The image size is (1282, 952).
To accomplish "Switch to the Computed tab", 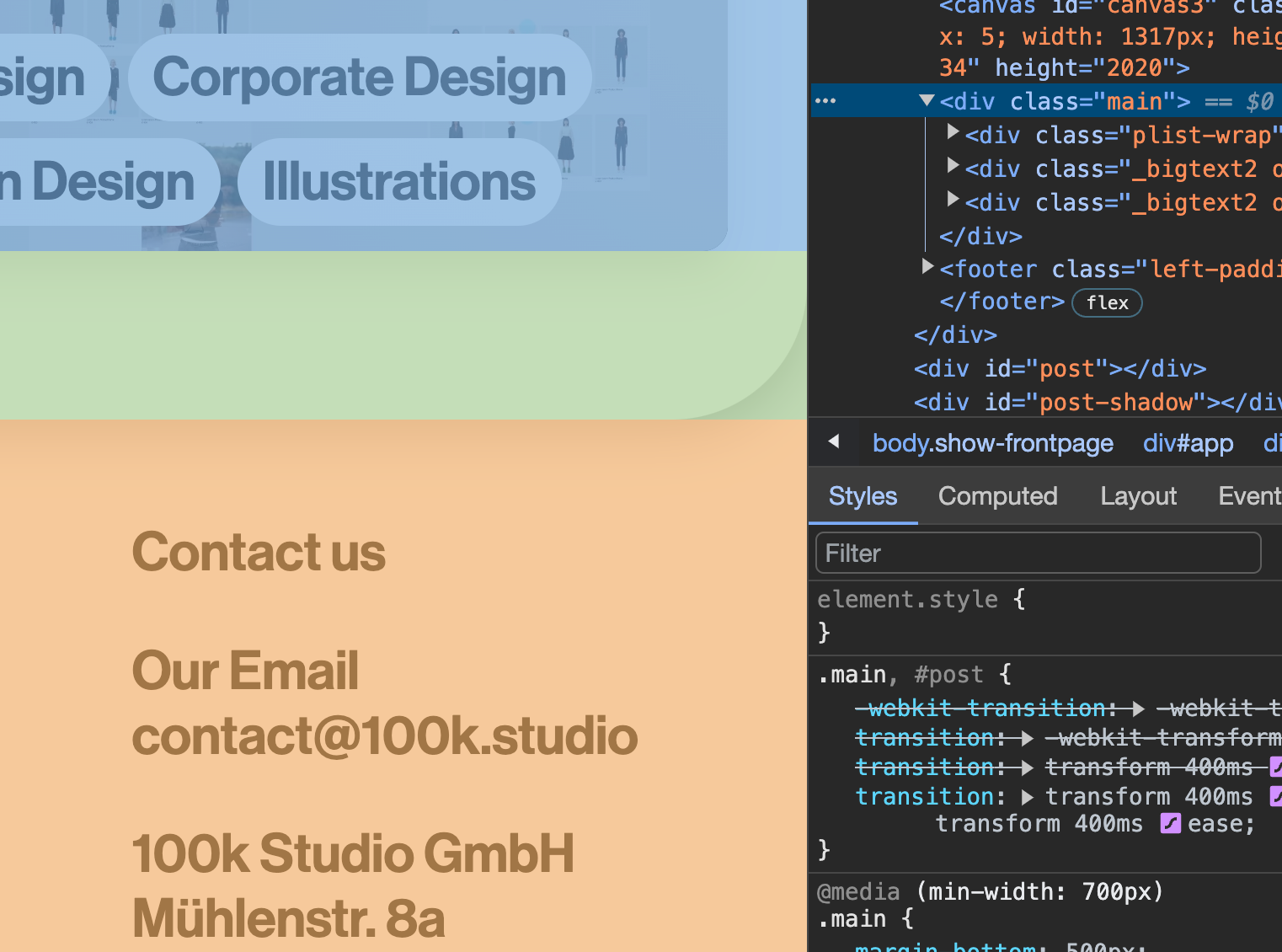I will 997,496.
